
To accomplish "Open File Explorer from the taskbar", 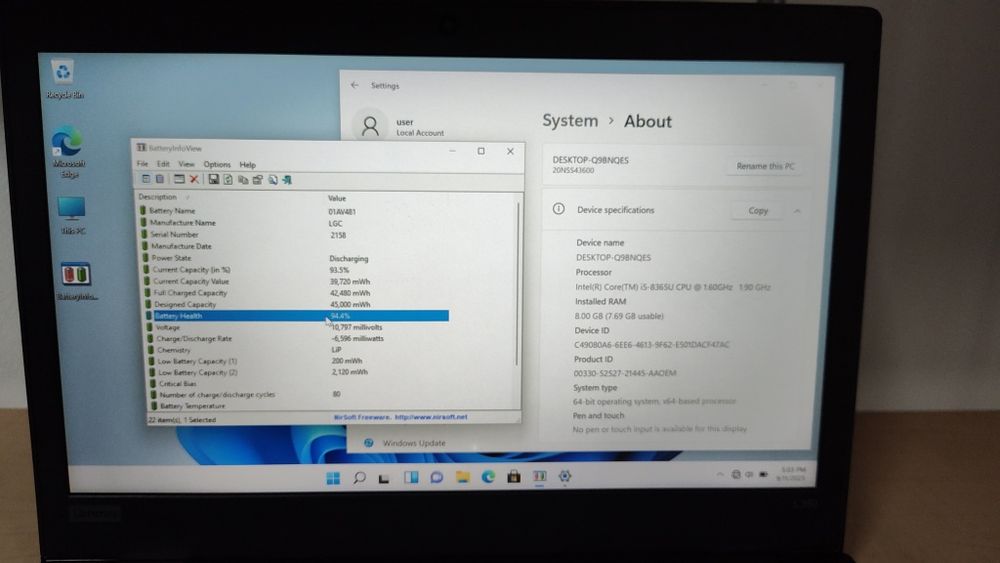I will (462, 476).
